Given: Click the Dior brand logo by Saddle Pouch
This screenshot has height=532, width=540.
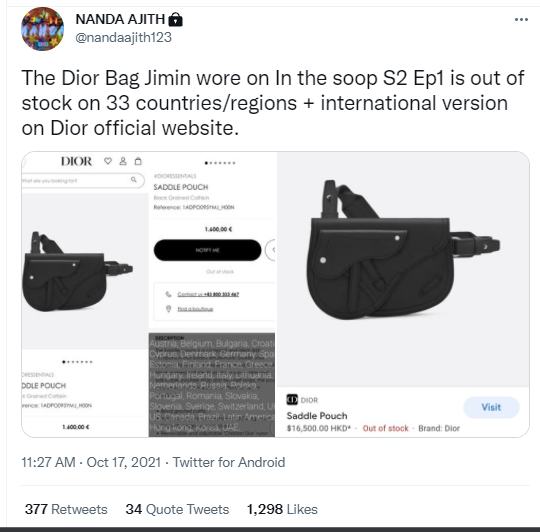Looking at the screenshot, I should click(x=292, y=400).
